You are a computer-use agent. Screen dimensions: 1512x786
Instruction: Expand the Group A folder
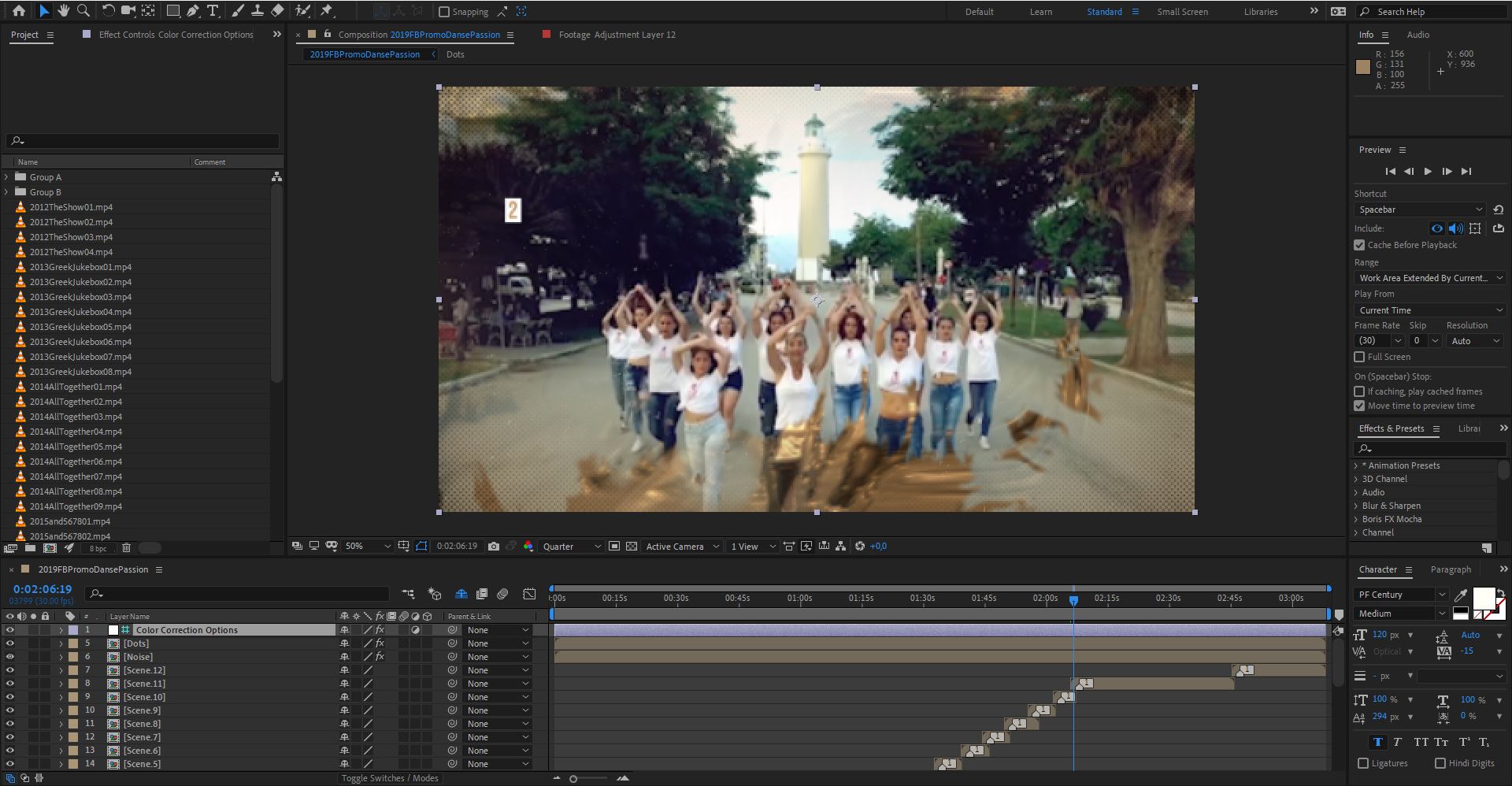coord(7,178)
